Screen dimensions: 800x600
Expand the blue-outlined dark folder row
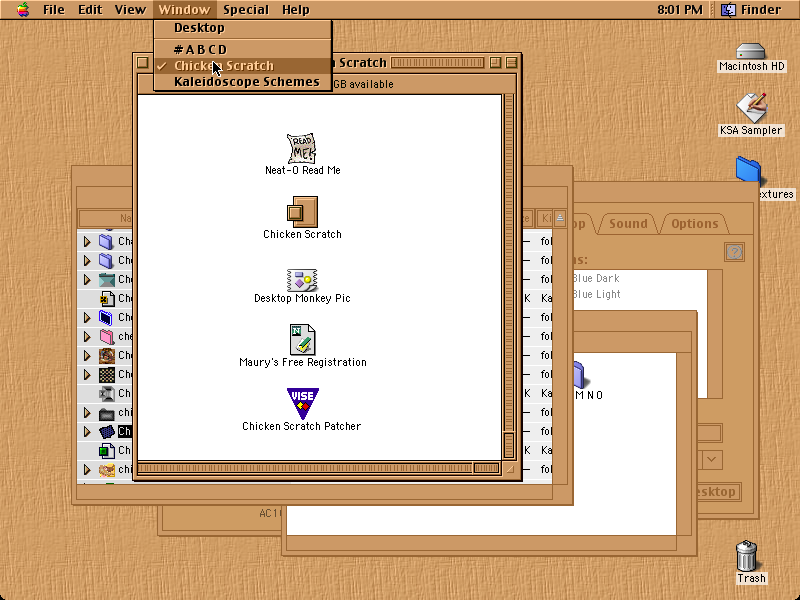[x=87, y=317]
